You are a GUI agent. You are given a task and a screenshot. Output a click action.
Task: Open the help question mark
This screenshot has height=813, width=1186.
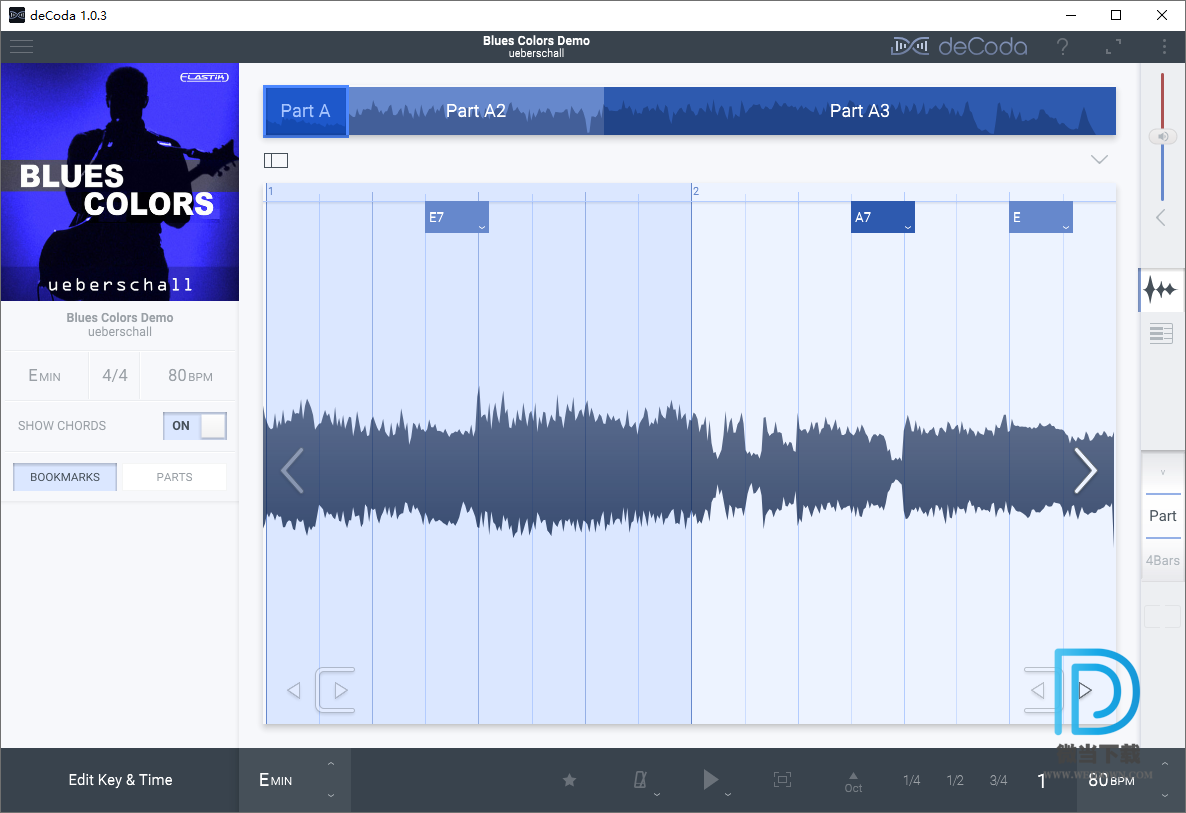pos(1063,47)
